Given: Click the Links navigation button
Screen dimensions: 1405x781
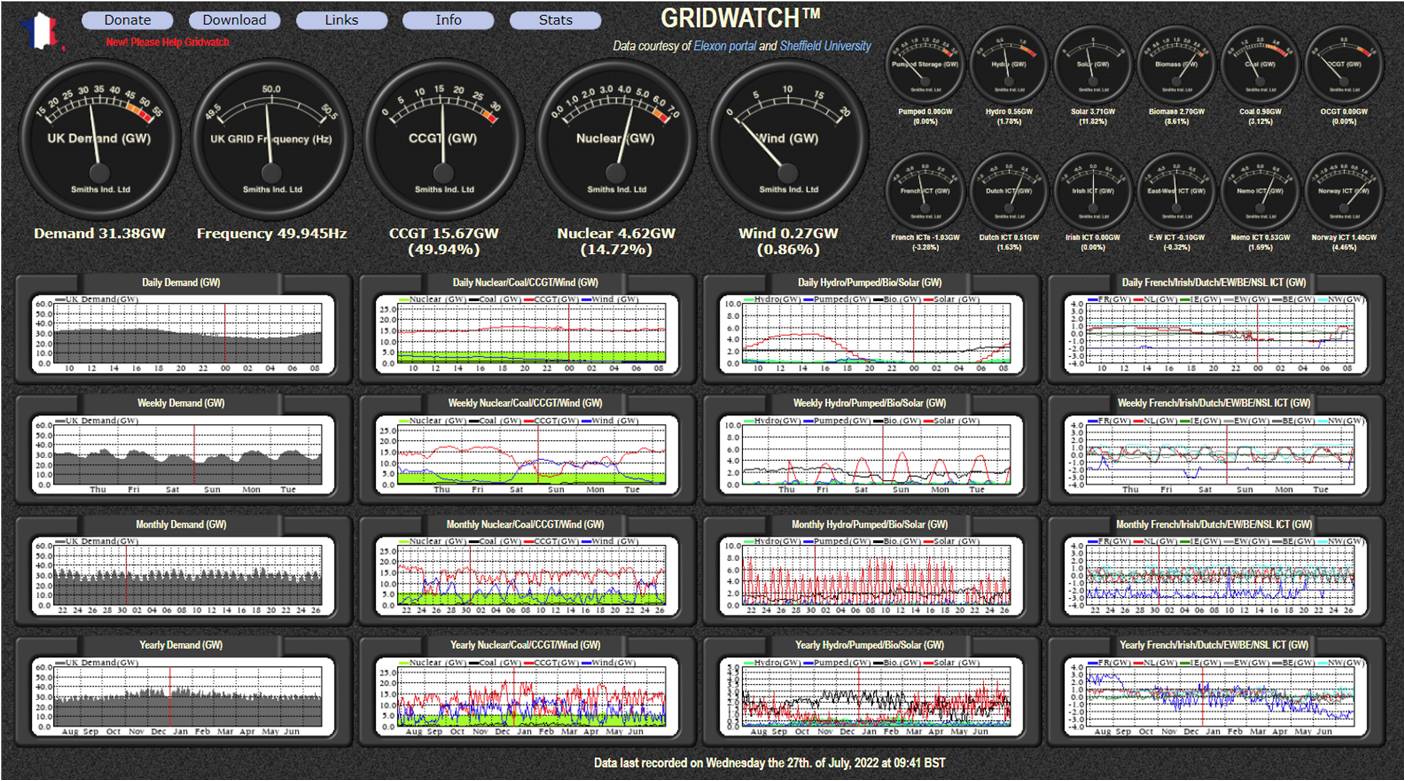Looking at the screenshot, I should 341,20.
